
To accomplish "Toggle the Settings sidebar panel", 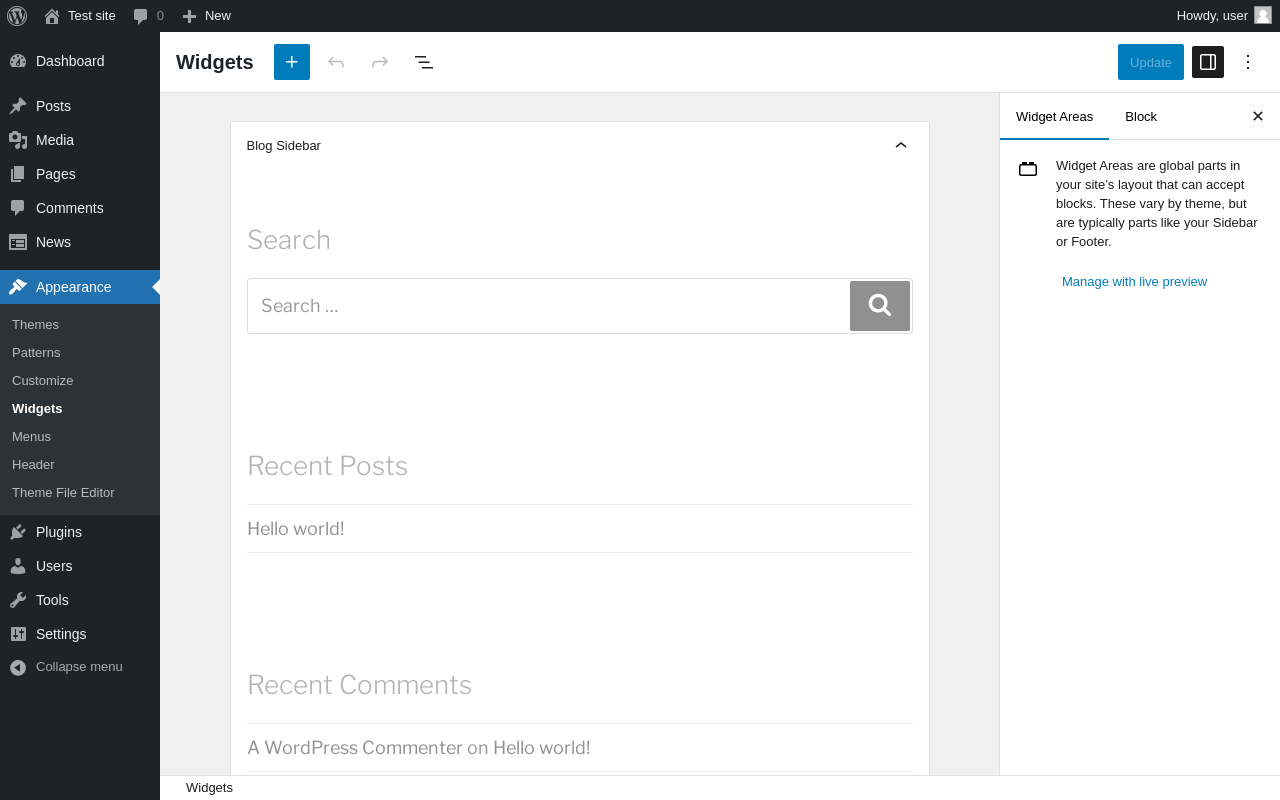I will coord(1208,62).
